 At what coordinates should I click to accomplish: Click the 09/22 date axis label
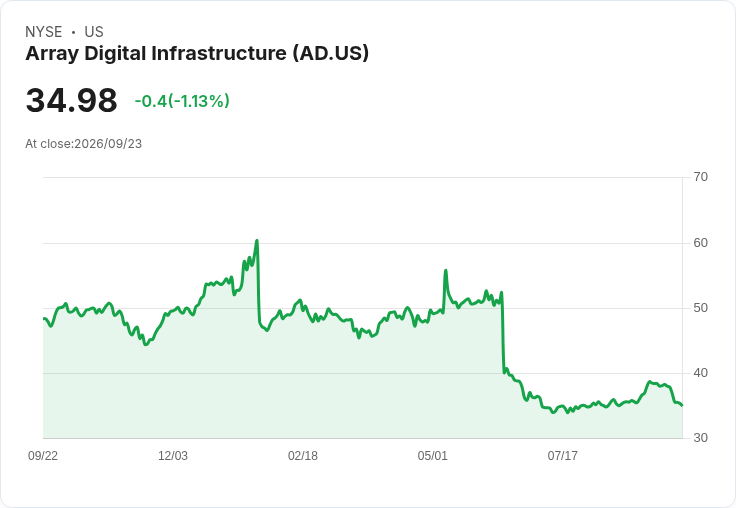coord(43,455)
